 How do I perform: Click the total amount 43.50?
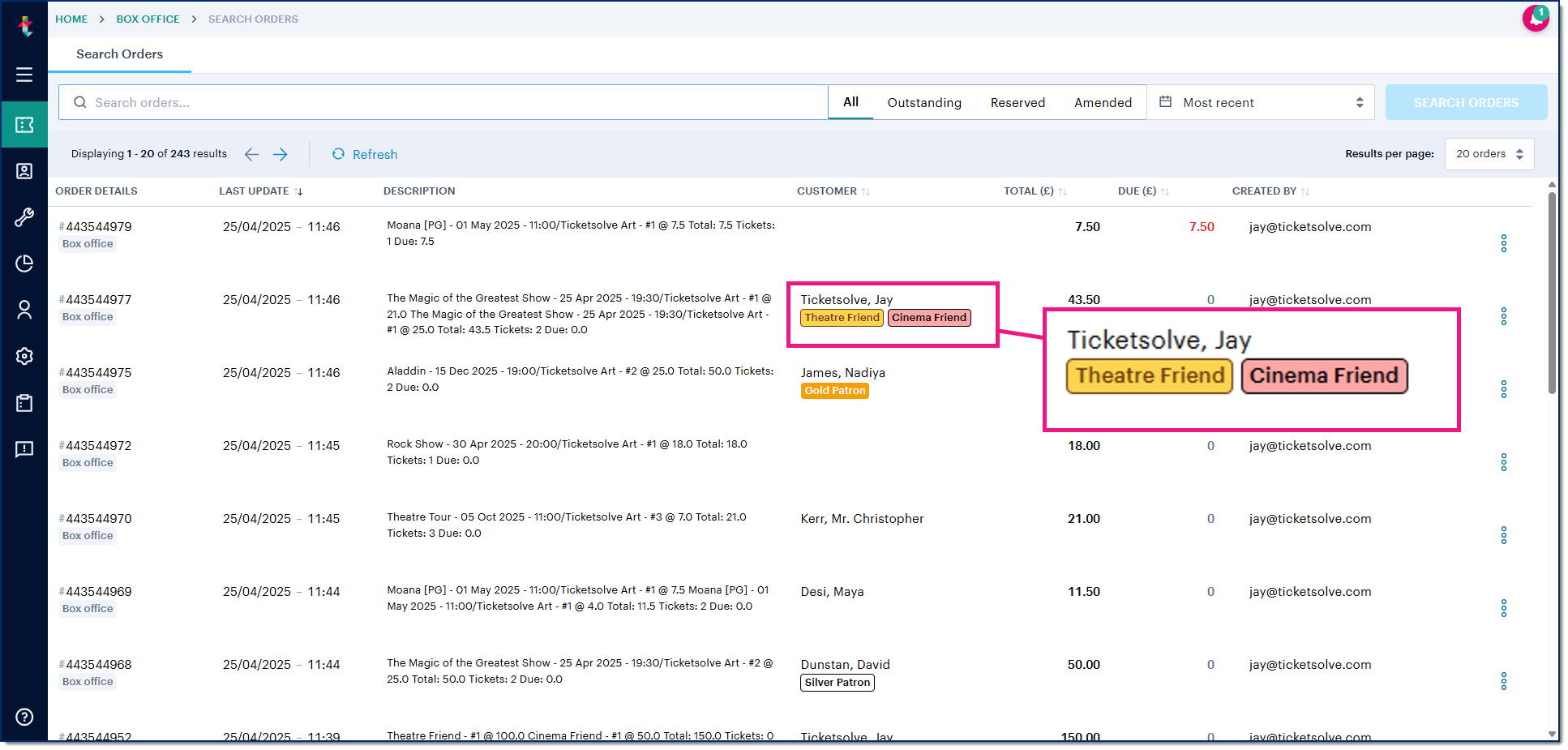(1083, 300)
